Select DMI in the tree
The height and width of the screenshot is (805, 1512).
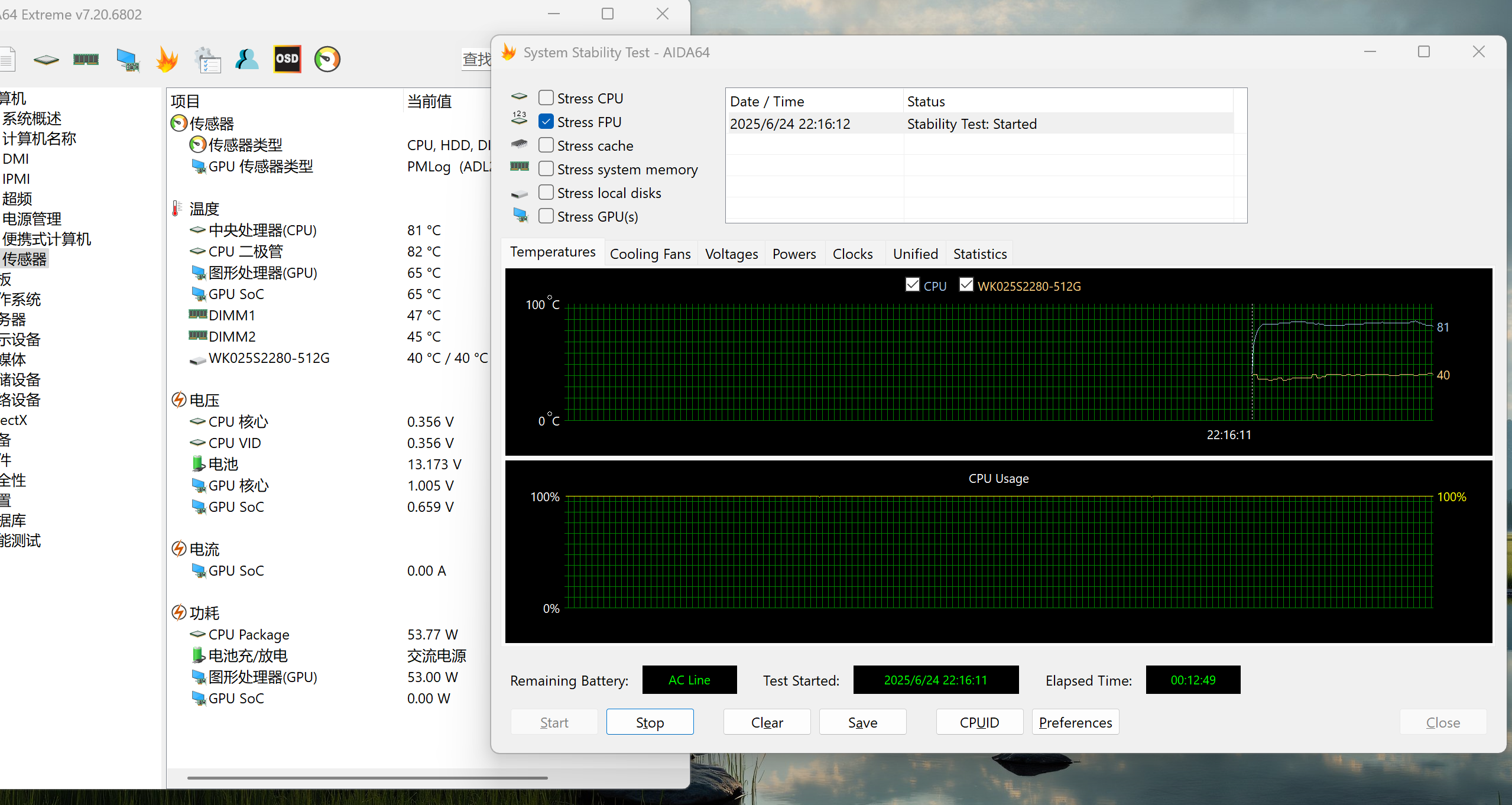[x=15, y=159]
